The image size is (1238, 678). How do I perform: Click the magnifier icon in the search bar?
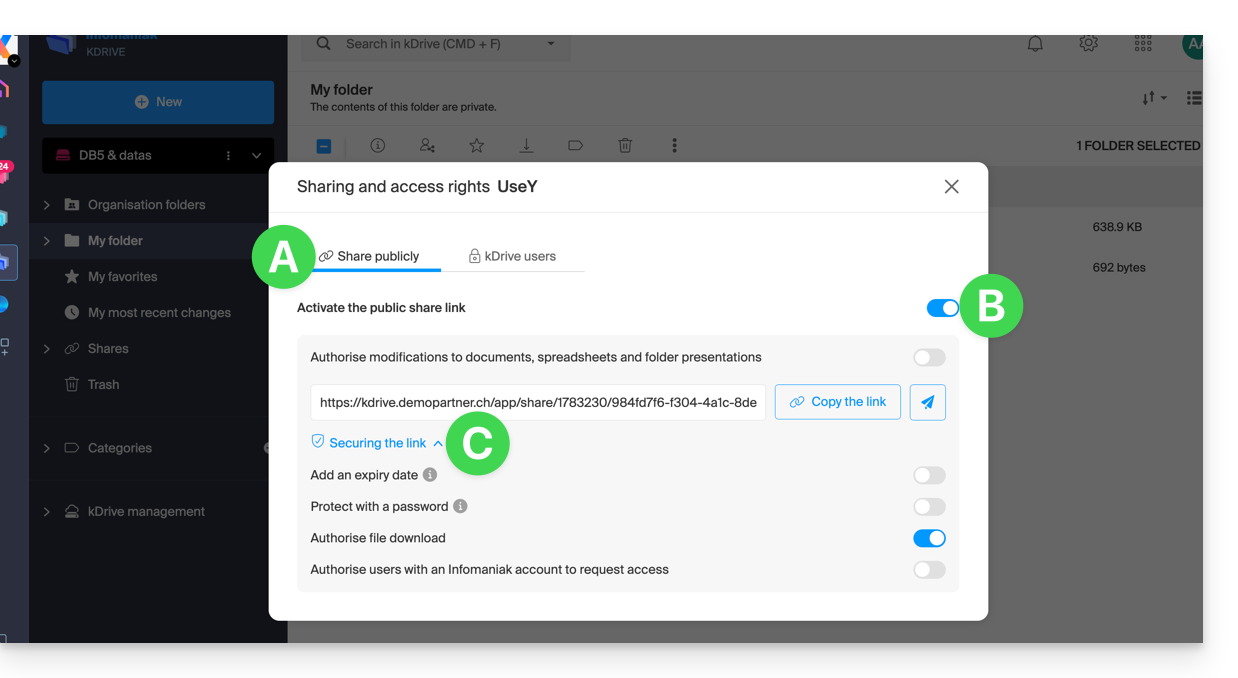click(323, 44)
